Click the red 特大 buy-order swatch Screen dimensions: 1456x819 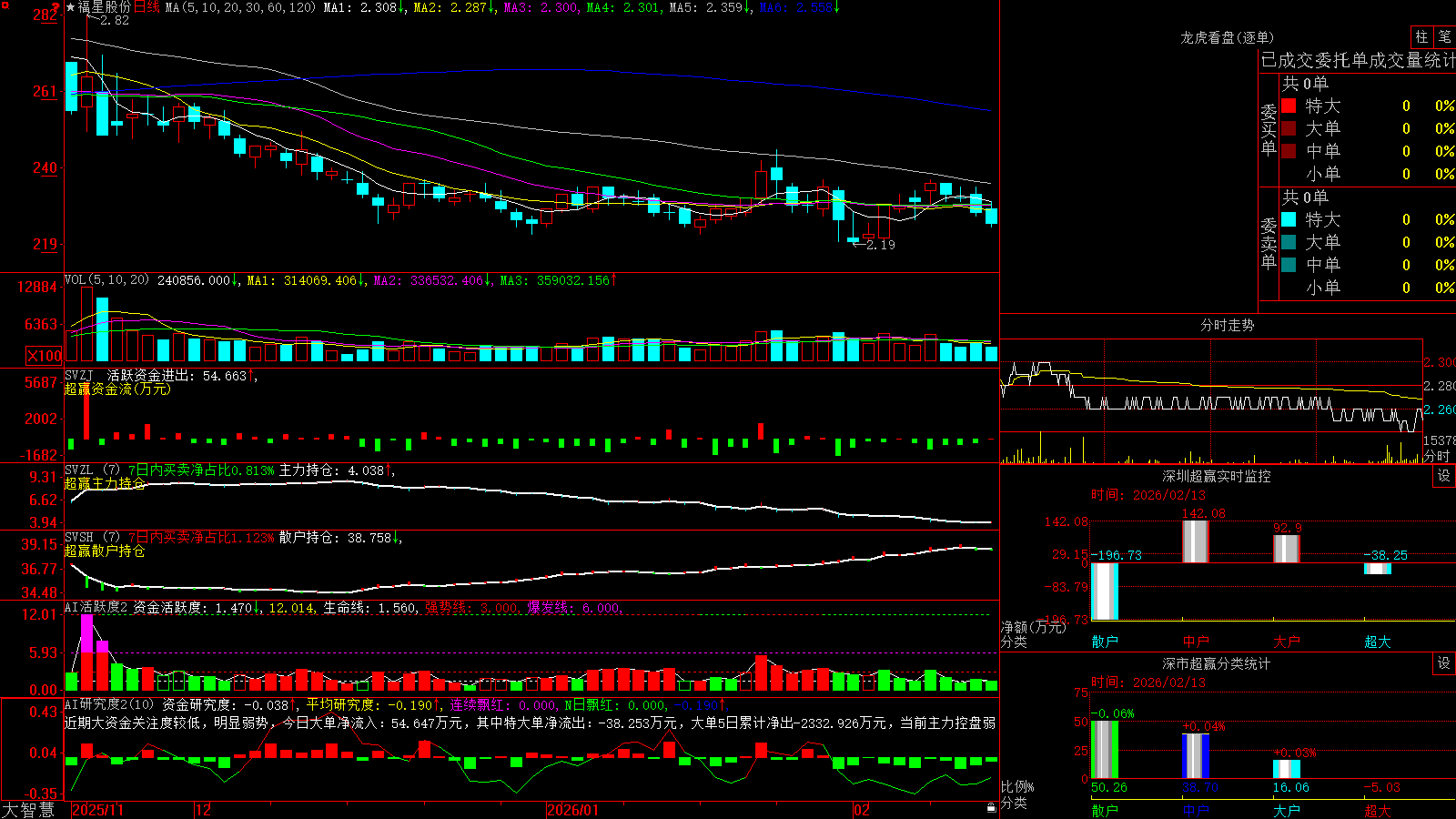pyautogui.click(x=1289, y=106)
